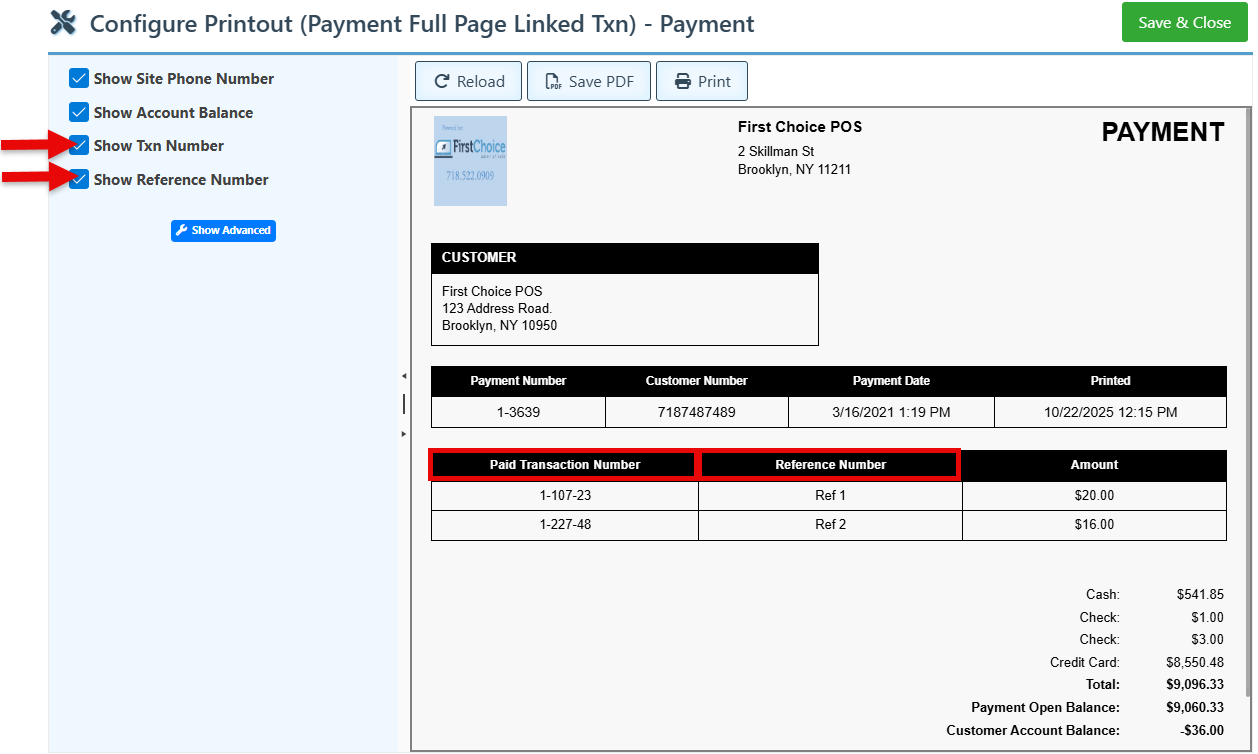Click the black CUSTOMER box header

click(624, 258)
